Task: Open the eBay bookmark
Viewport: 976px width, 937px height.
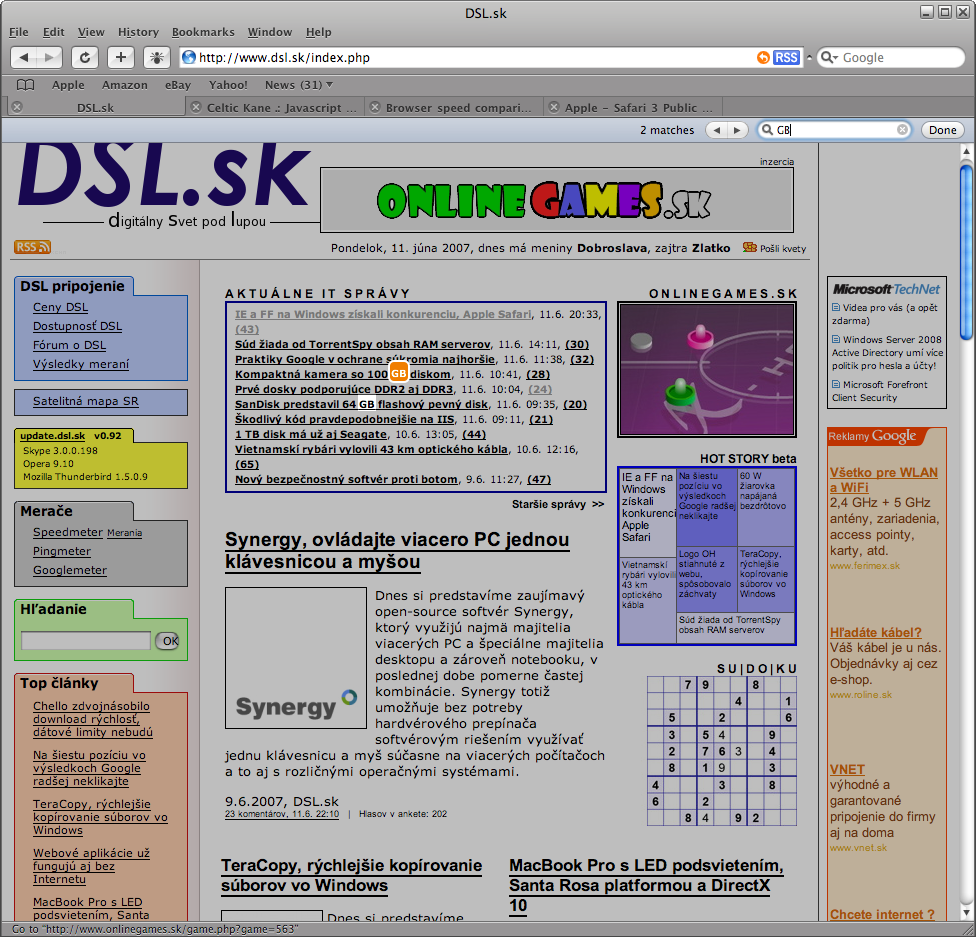Action: tap(177, 85)
